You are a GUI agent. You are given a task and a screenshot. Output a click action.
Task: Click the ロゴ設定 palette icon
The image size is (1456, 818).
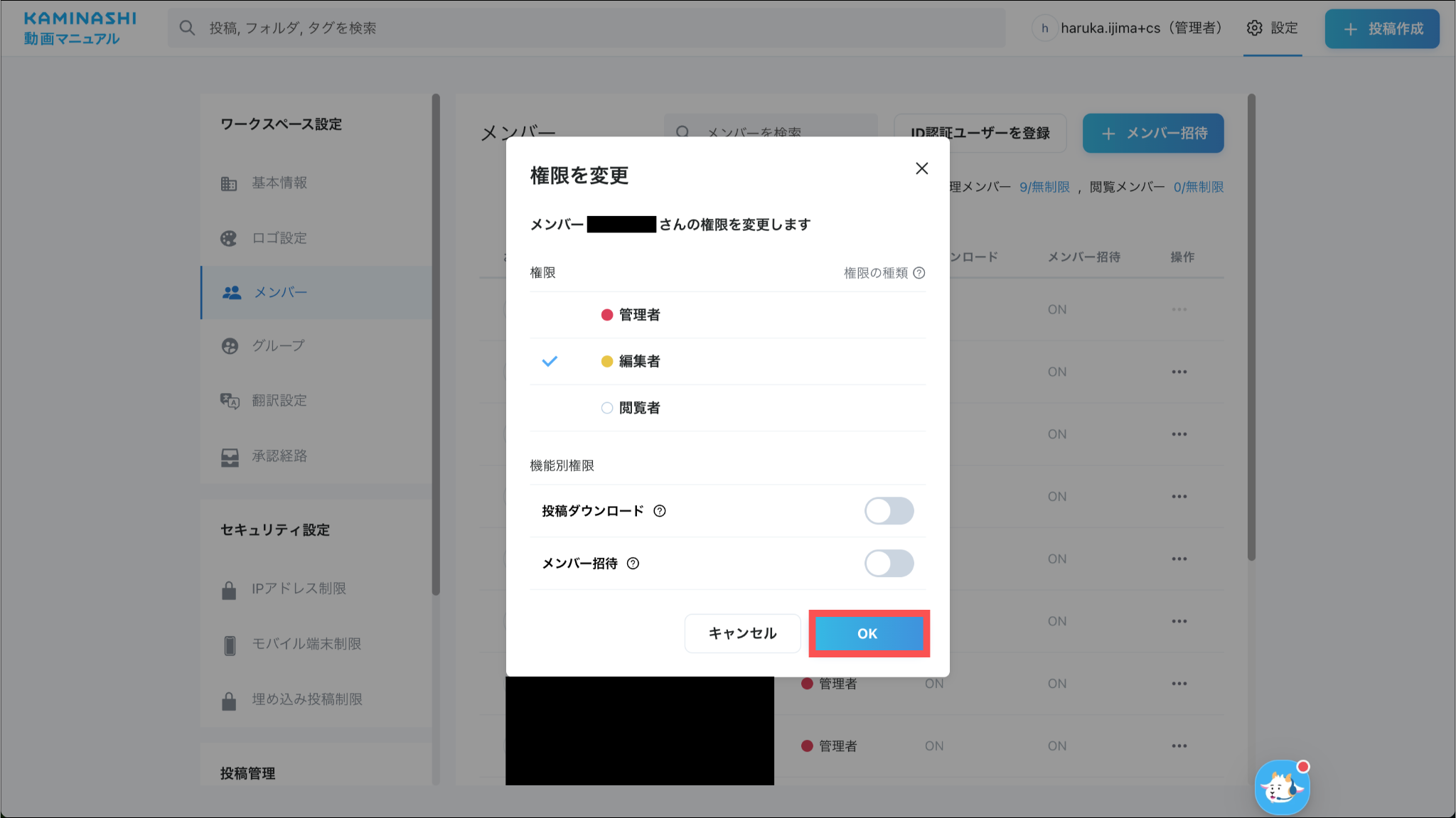(x=229, y=238)
